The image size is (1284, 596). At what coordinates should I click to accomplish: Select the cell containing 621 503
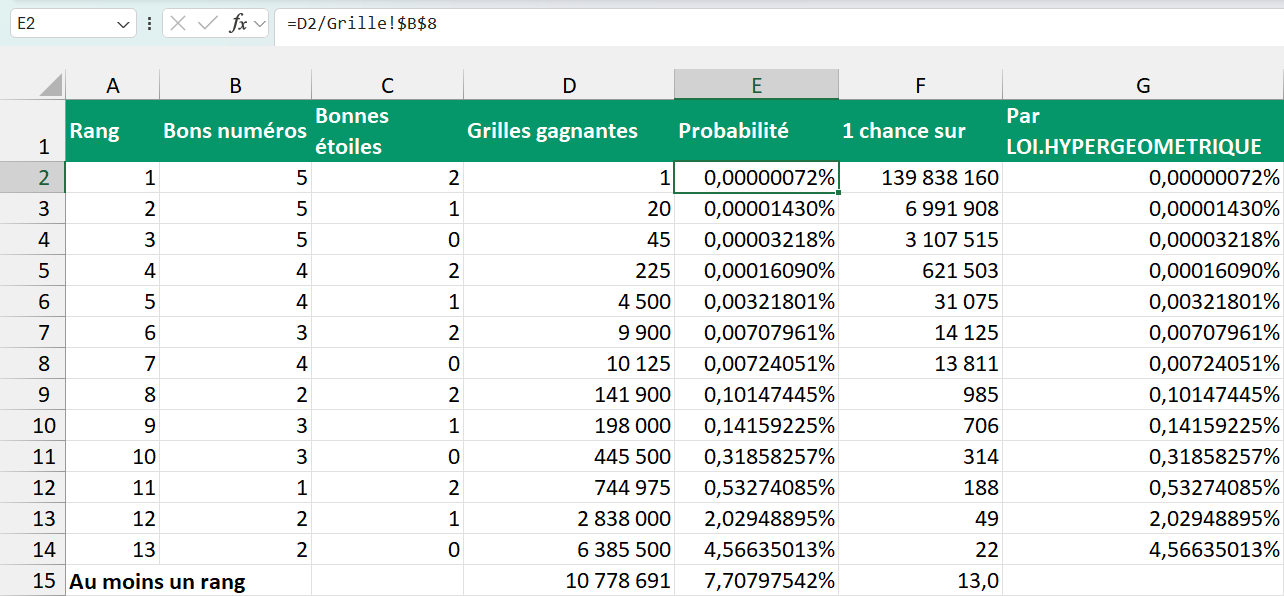(x=920, y=271)
